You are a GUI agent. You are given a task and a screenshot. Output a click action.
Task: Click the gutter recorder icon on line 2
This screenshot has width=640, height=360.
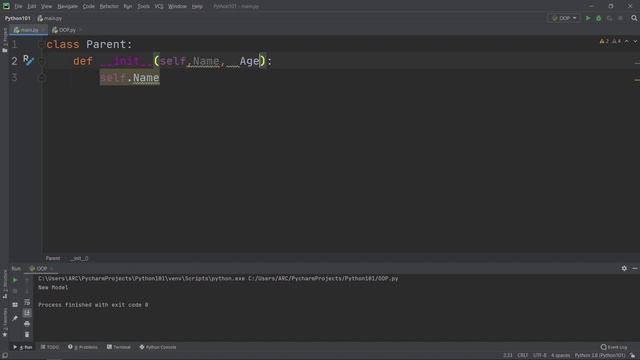tap(28, 60)
